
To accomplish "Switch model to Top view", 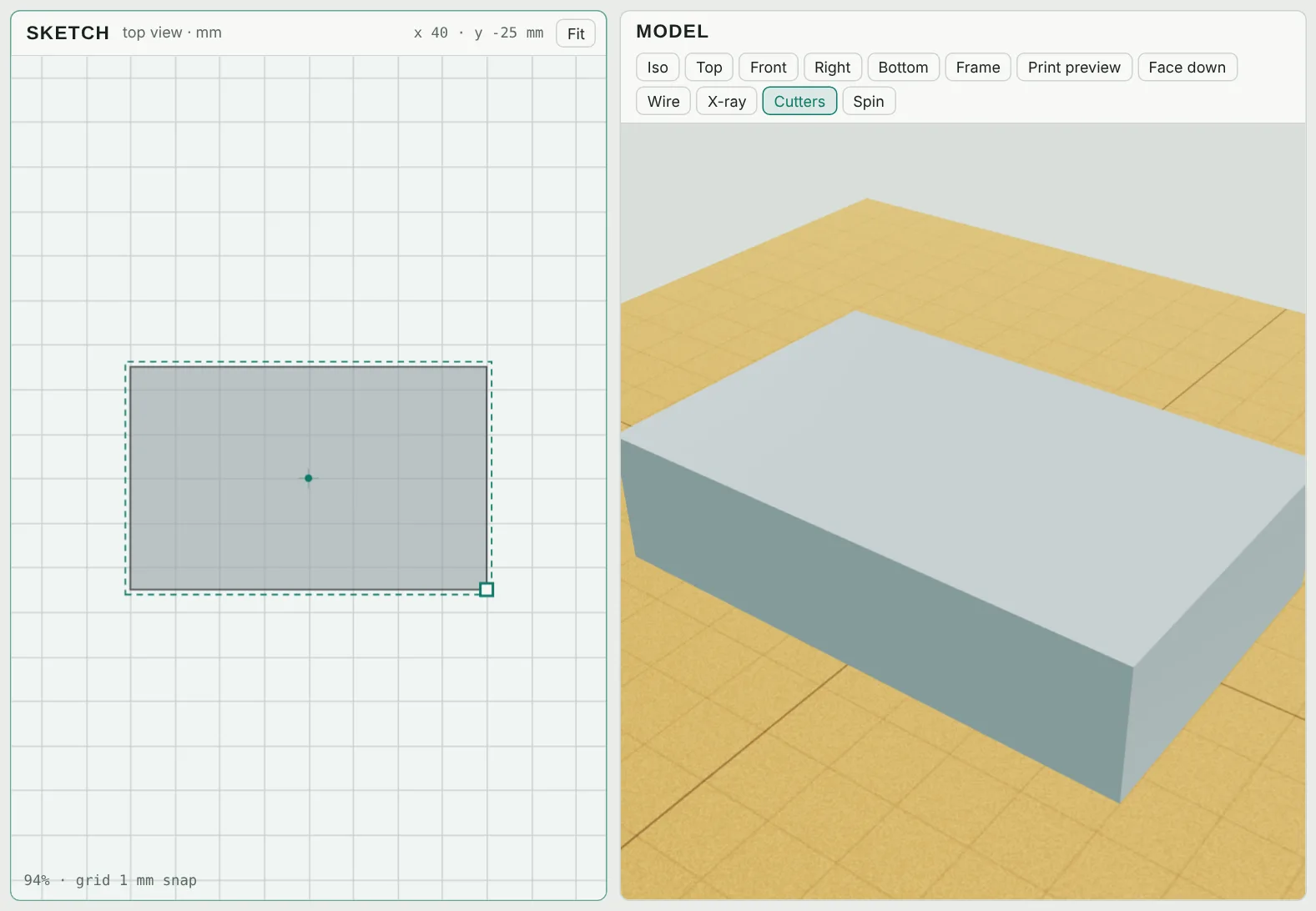I will tap(709, 68).
